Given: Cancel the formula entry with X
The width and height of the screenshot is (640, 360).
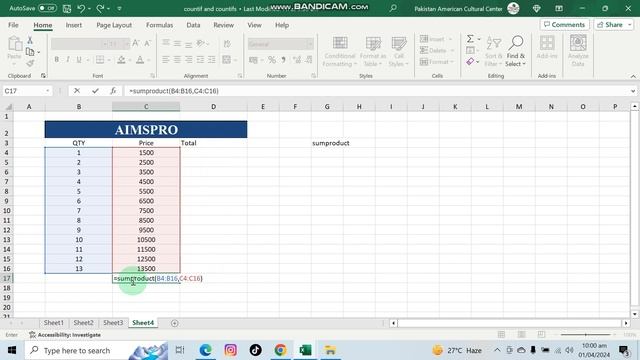Looking at the screenshot, I should (x=77, y=91).
